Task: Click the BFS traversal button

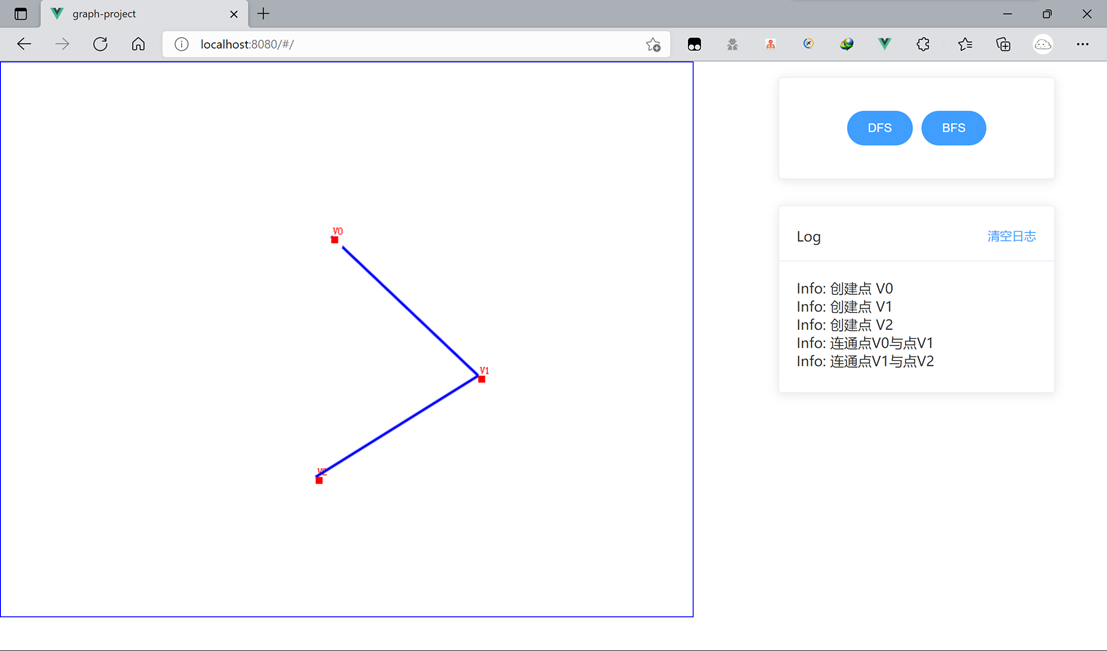Action: pos(954,128)
